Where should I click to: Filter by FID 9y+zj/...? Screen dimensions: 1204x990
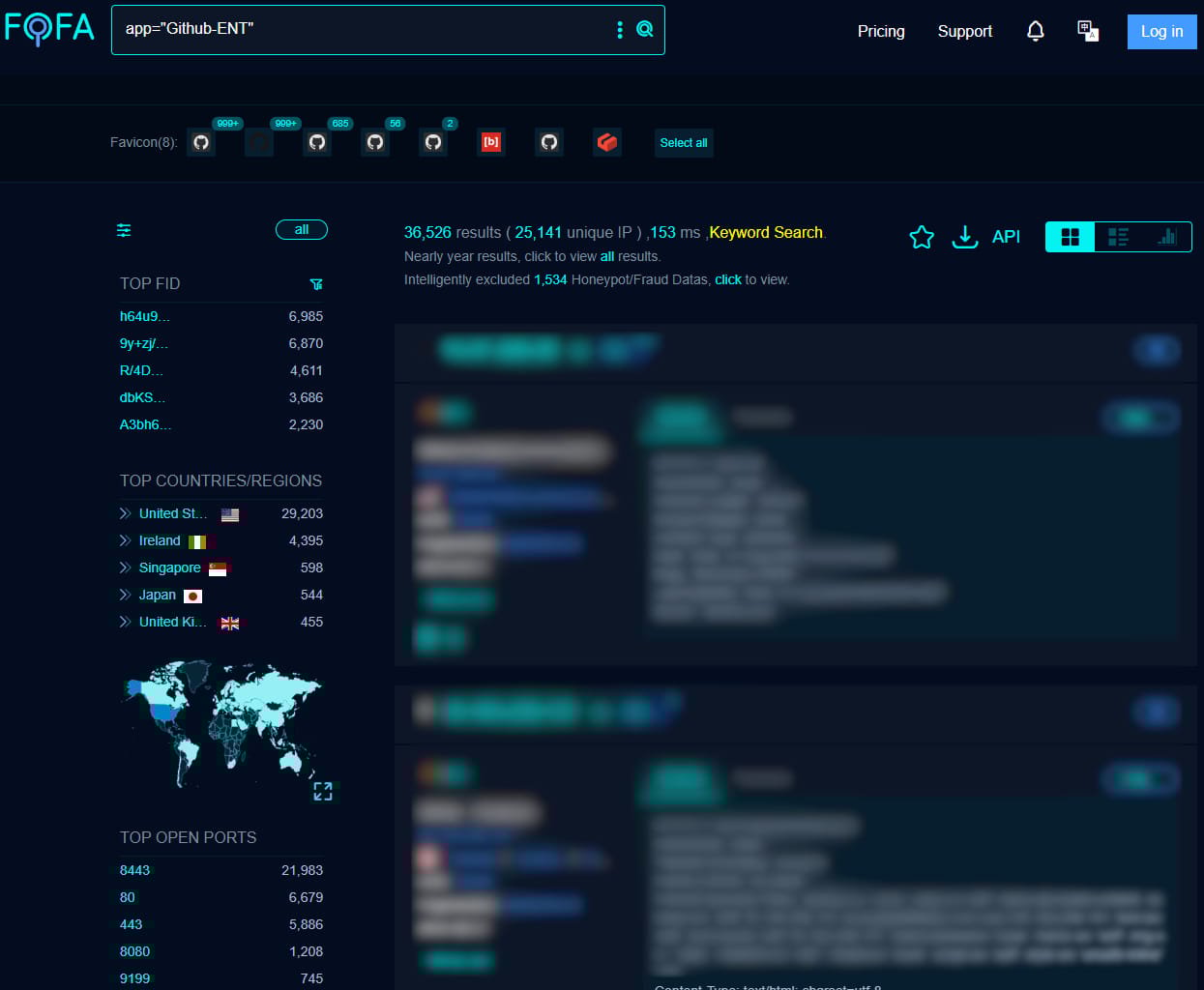(144, 343)
